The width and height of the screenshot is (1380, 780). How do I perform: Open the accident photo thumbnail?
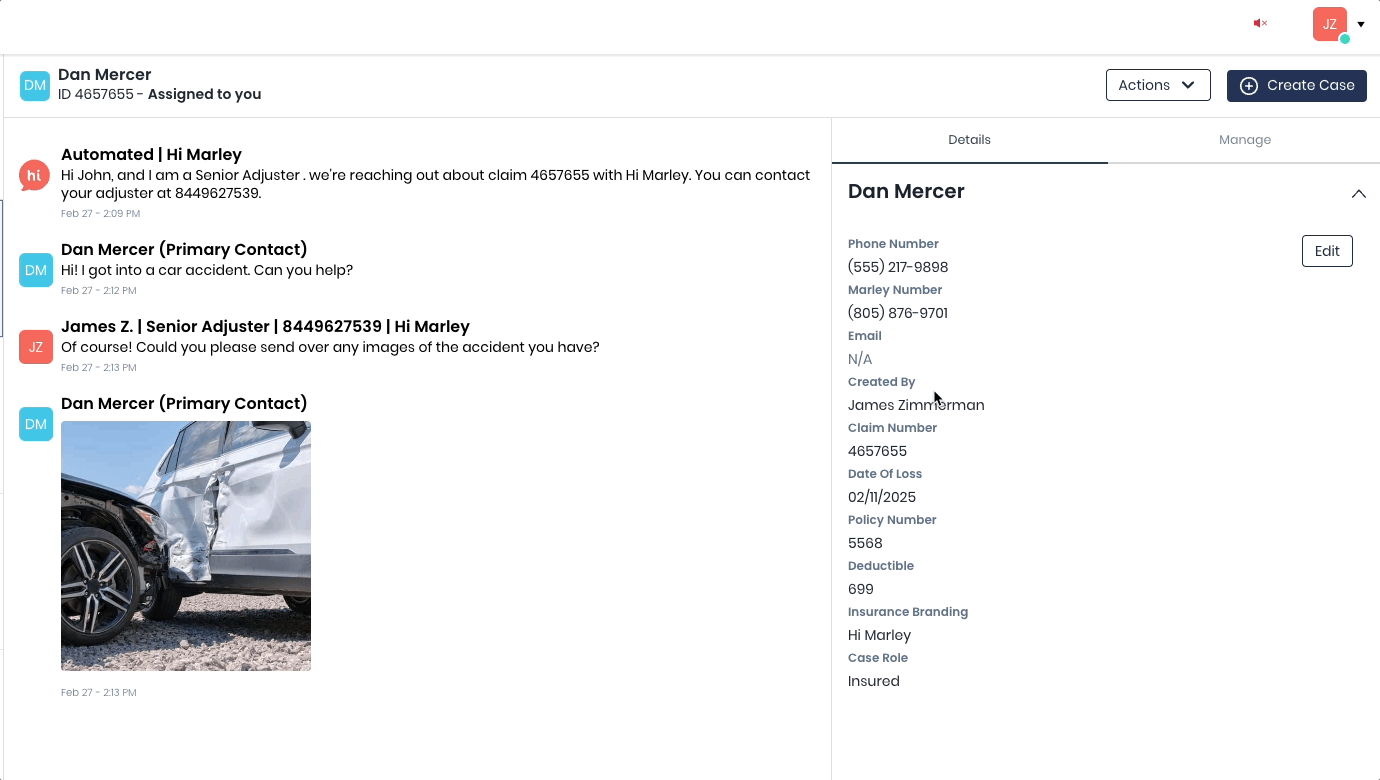(186, 545)
